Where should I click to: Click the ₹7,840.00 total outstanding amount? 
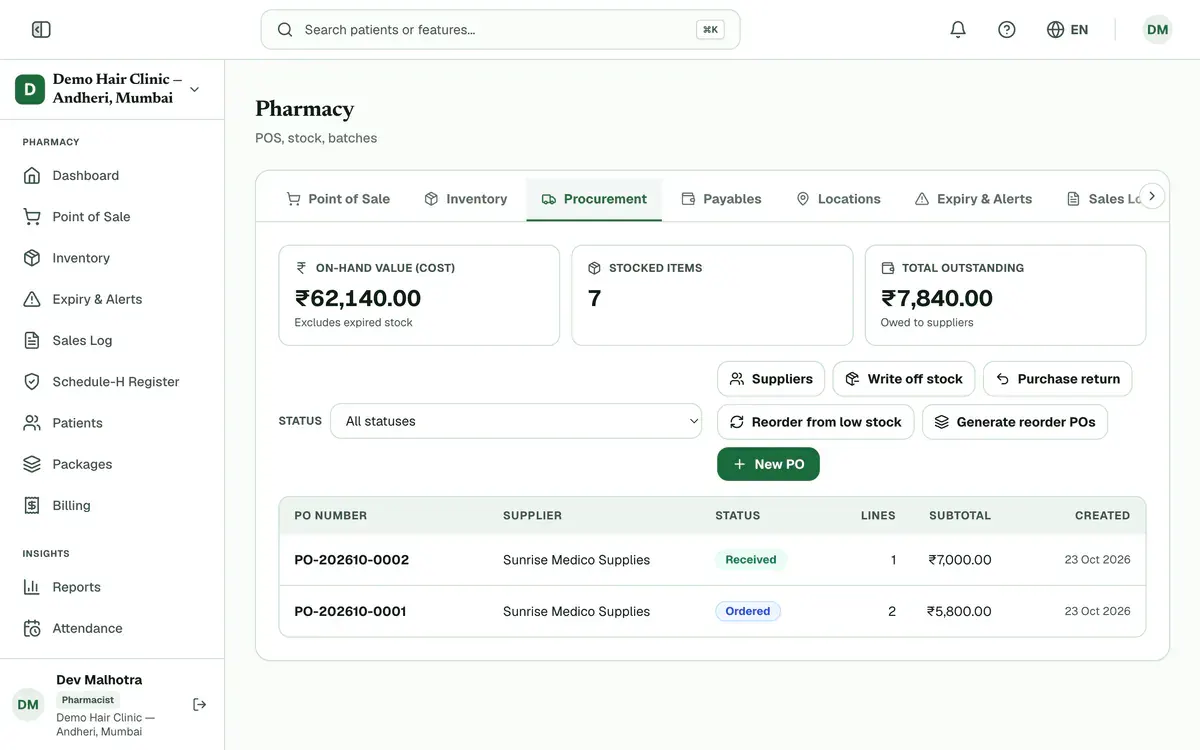pyautogui.click(x=937, y=298)
